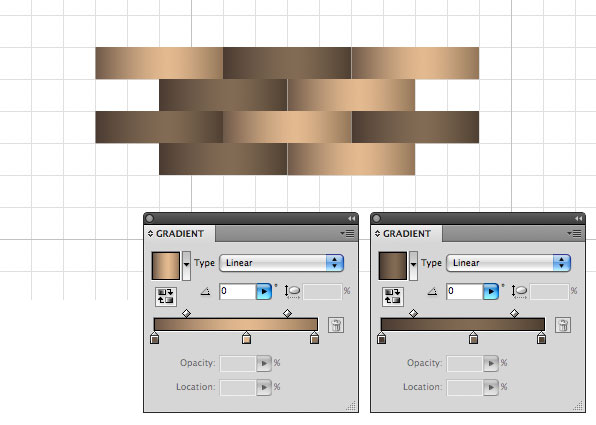This screenshot has height=425, width=596.
Task: Select top-middle dark brown brick on canvas
Action: click(287, 63)
